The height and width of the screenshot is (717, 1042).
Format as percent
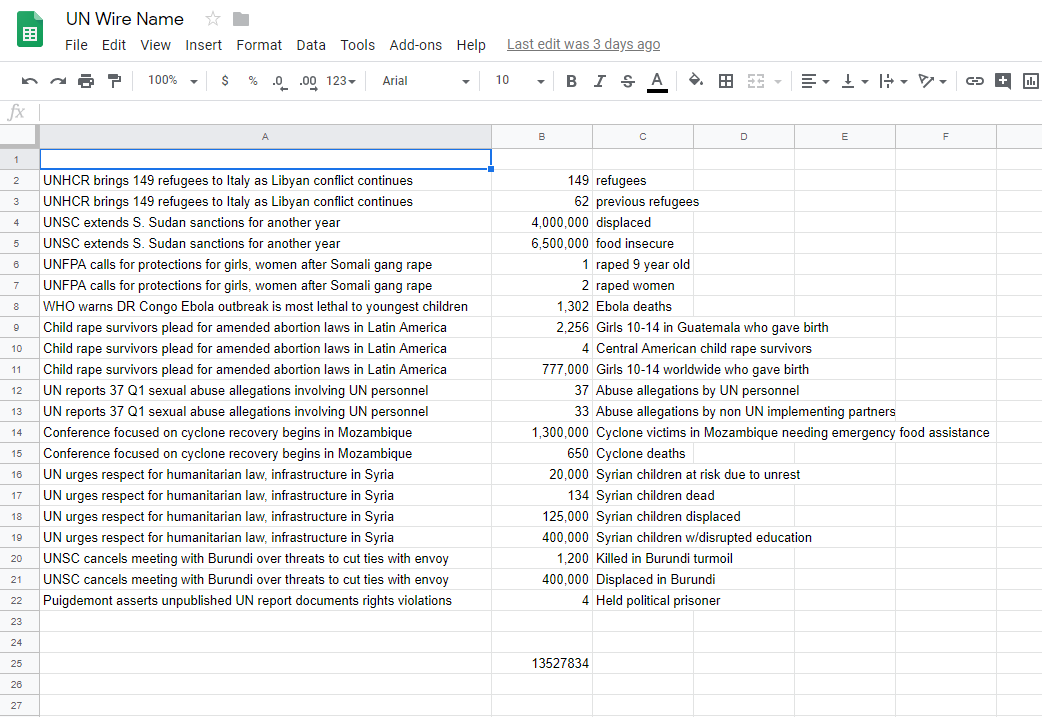click(x=253, y=80)
